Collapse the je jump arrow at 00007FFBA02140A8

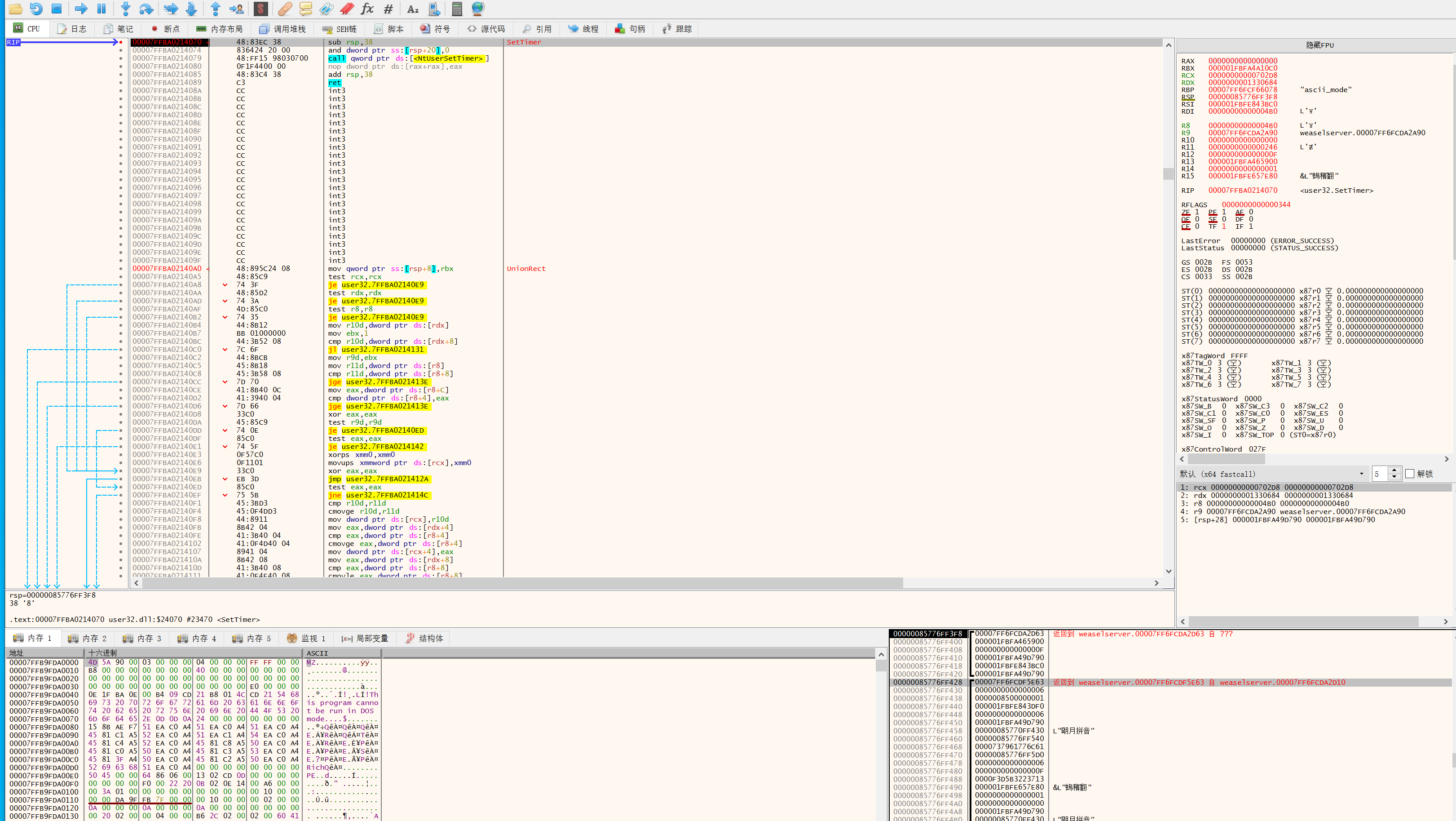click(x=225, y=285)
